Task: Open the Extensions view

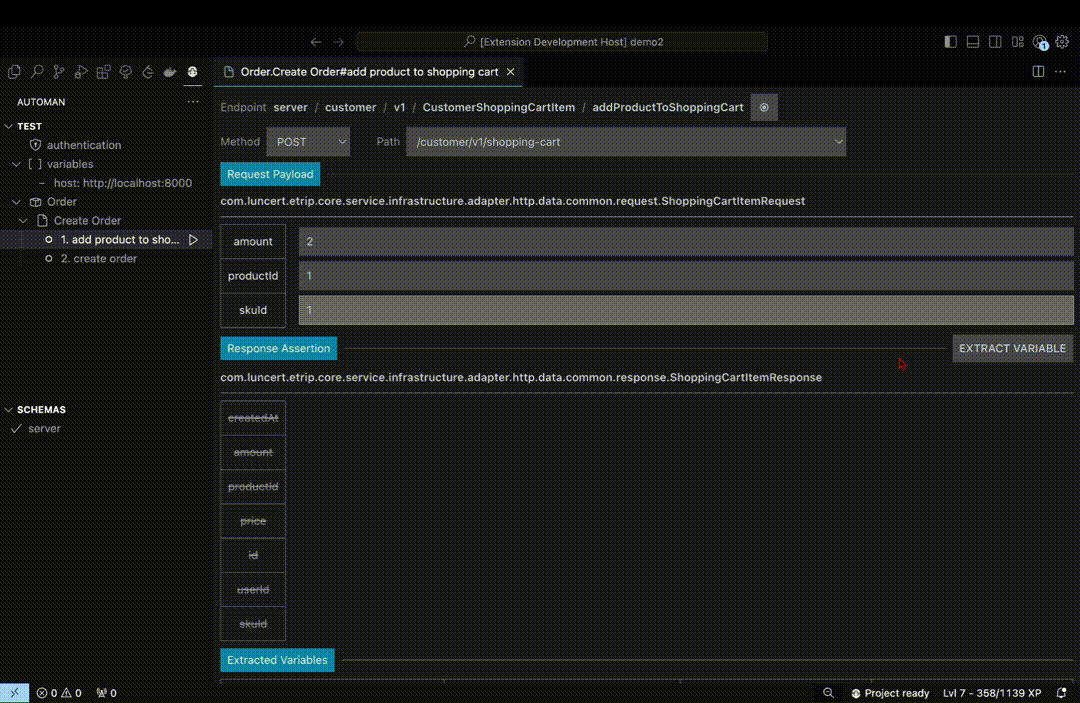Action: pos(103,72)
